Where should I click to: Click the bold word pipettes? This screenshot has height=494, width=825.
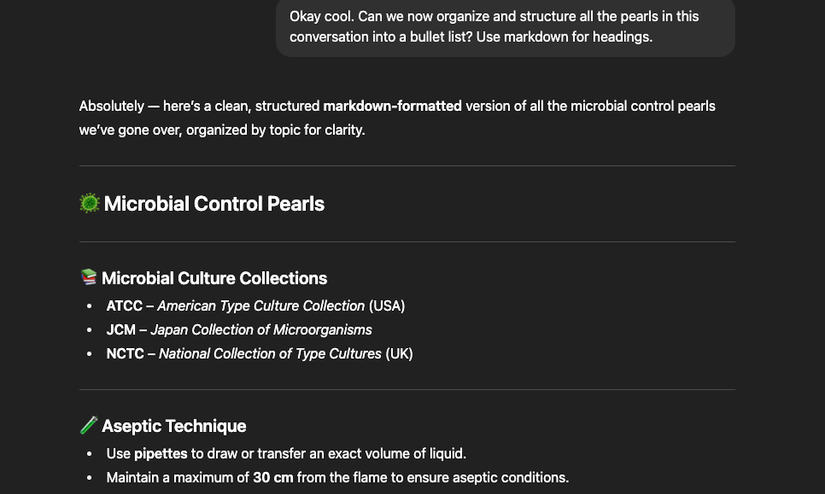(161, 453)
